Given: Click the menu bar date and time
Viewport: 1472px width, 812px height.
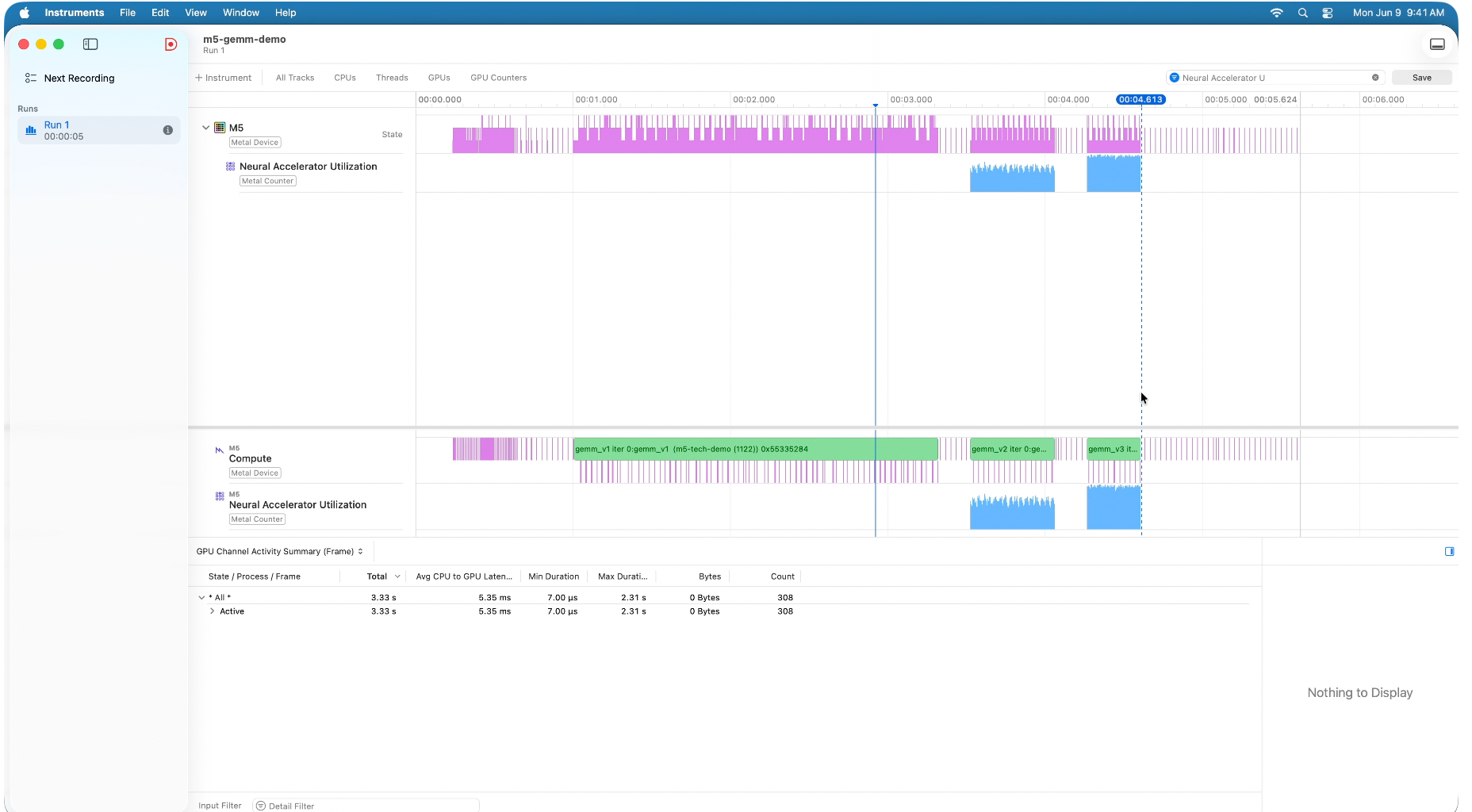Looking at the screenshot, I should (1398, 13).
